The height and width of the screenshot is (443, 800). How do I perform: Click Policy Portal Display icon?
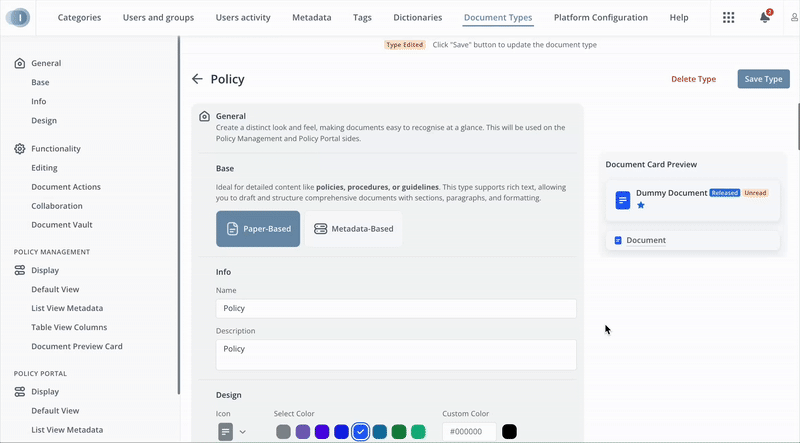19,391
